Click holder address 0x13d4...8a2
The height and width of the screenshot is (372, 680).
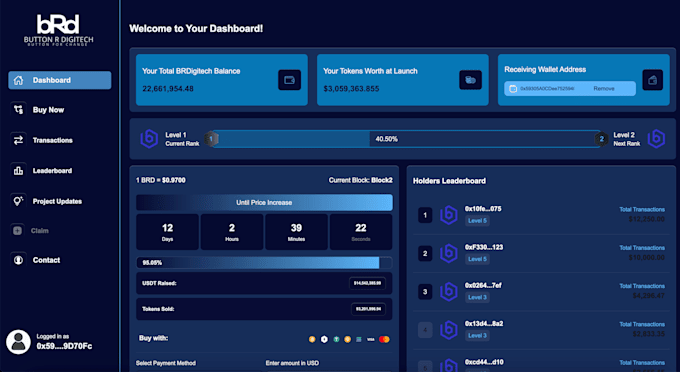click(x=484, y=323)
